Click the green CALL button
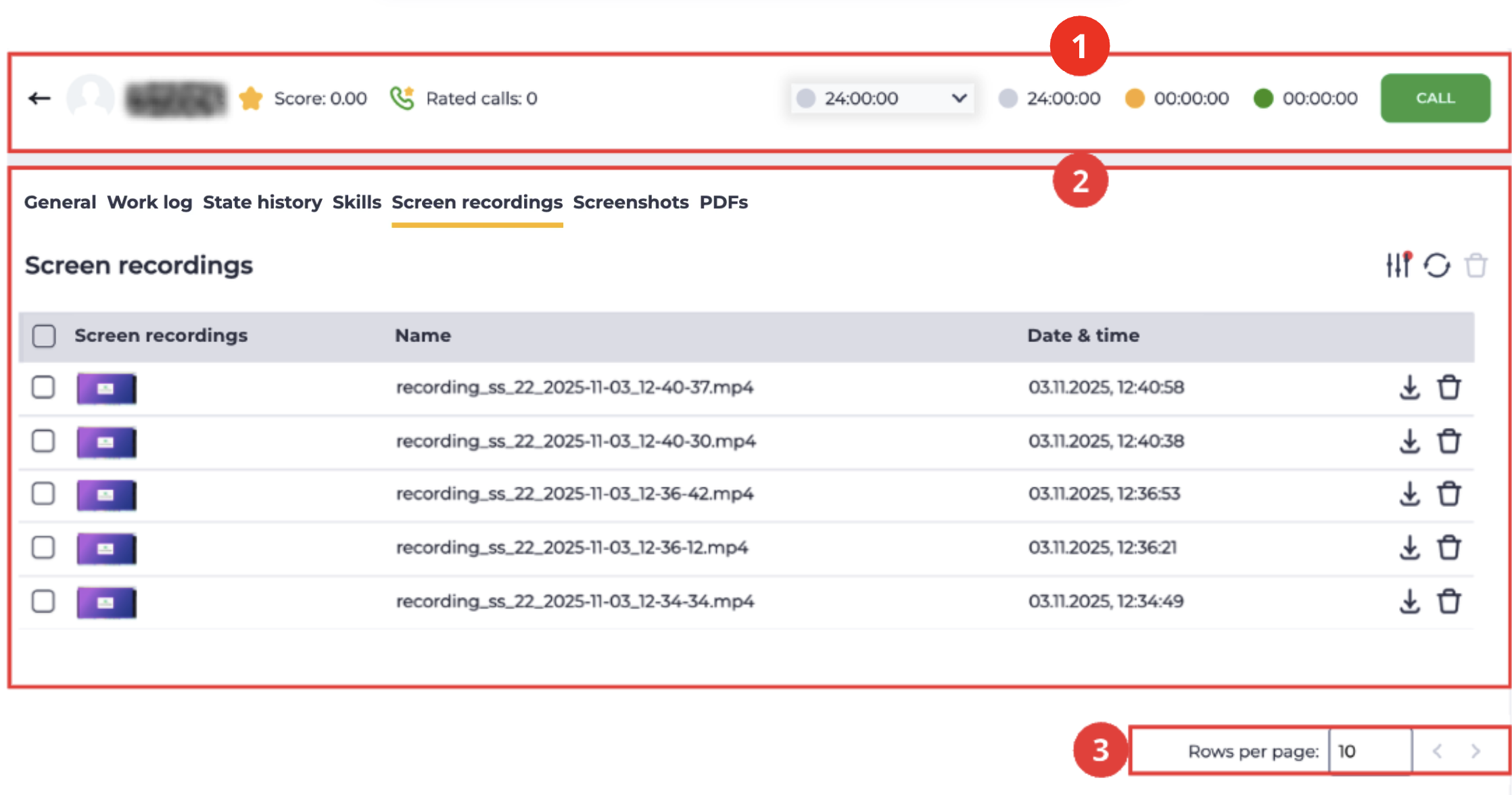1512x795 pixels. click(x=1435, y=98)
